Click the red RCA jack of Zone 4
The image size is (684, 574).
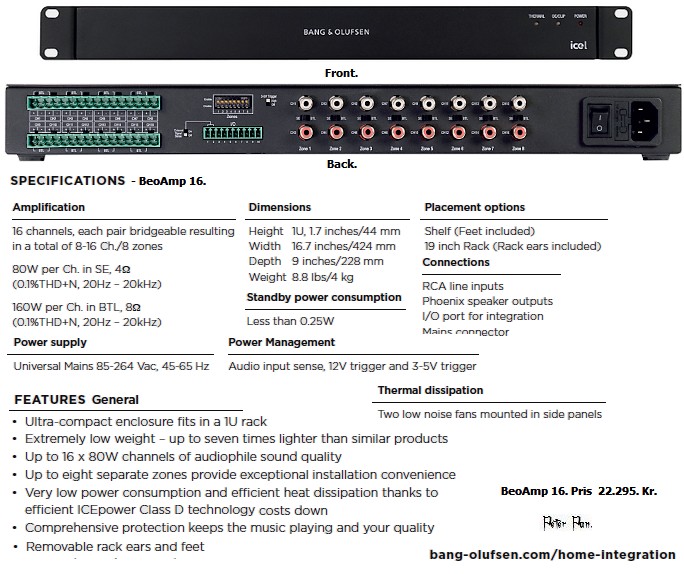pos(397,132)
